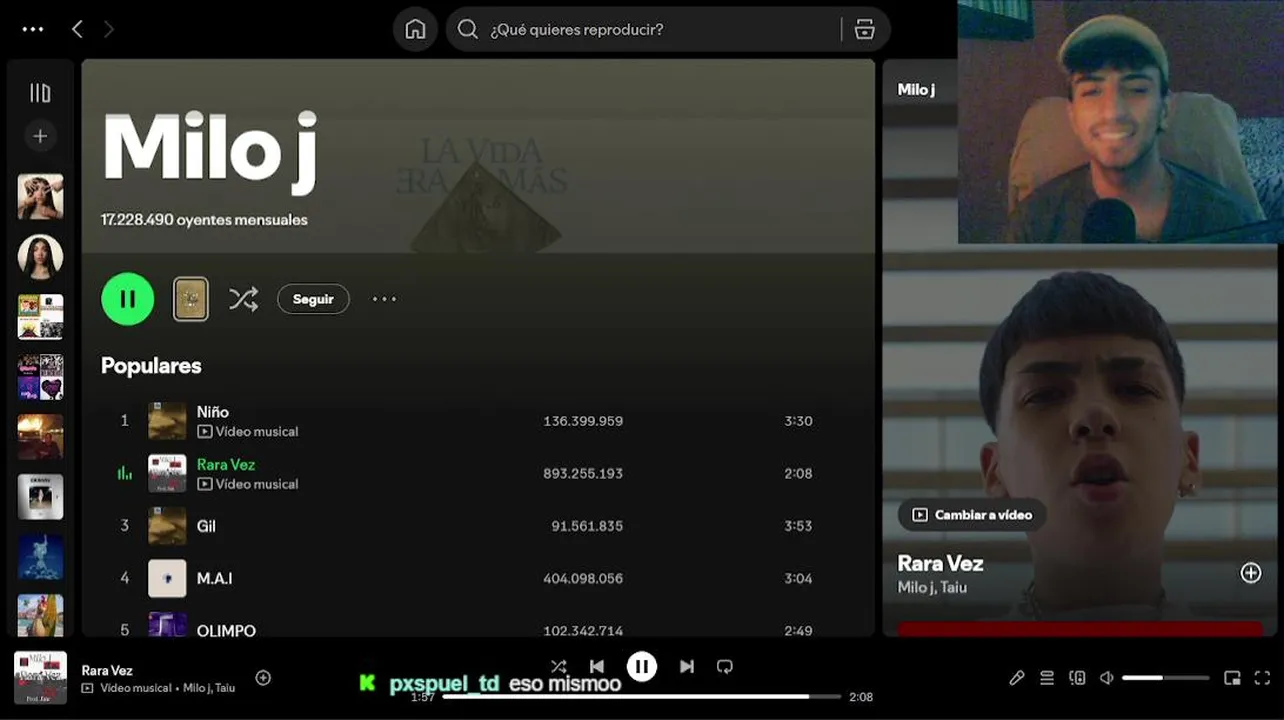This screenshot has height=720, width=1284.
Task: Click the 3:30 duration of Niño
Action: point(798,421)
